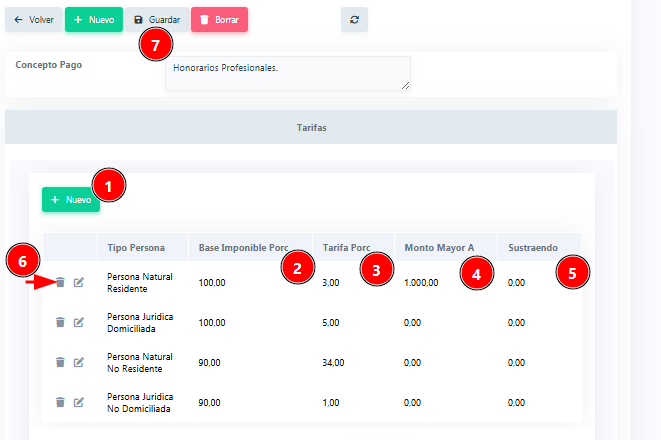Save with the Guardar button
Image resolution: width=661 pixels, height=440 pixels.
pyautogui.click(x=156, y=19)
